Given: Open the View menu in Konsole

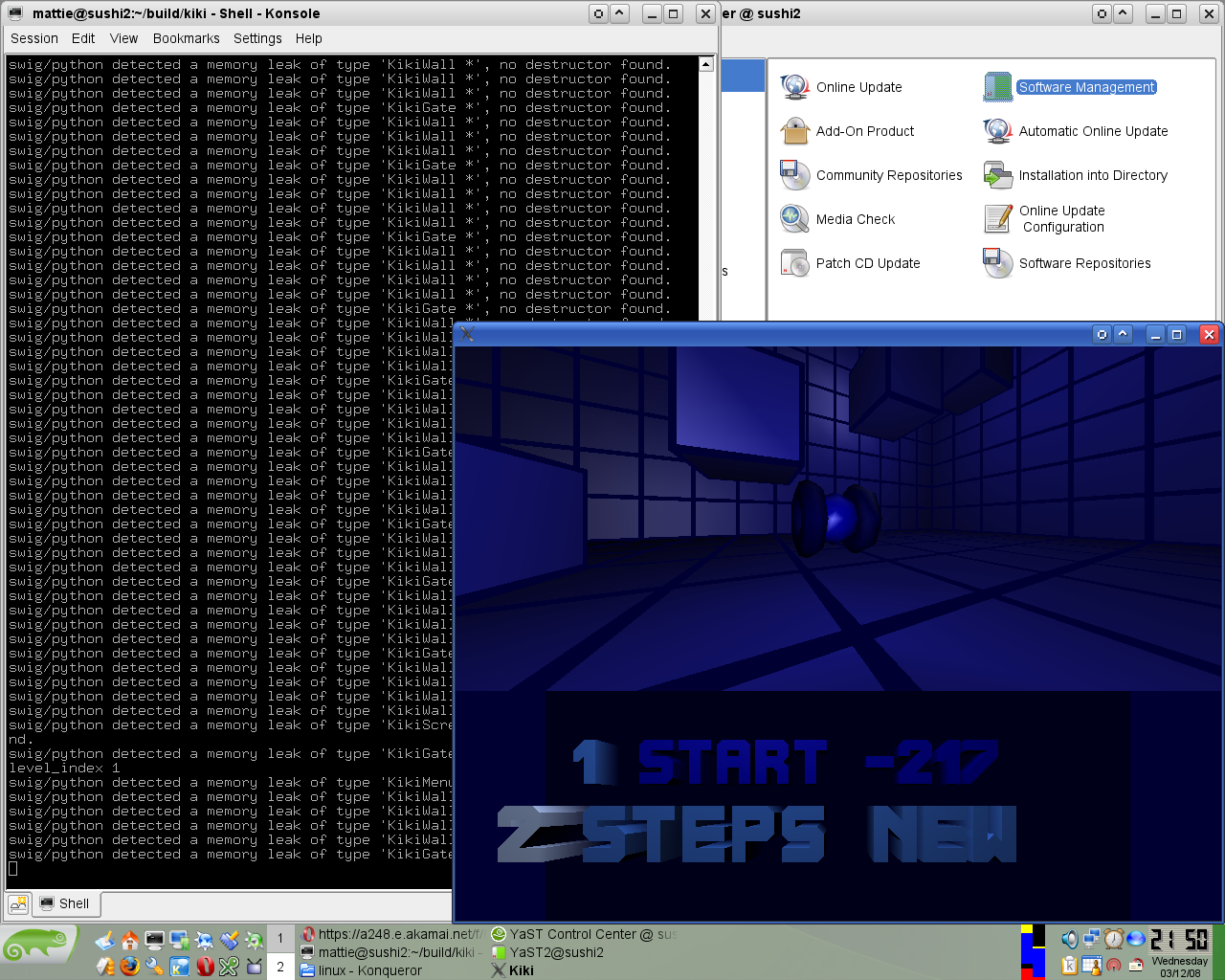Looking at the screenshot, I should coord(124,38).
